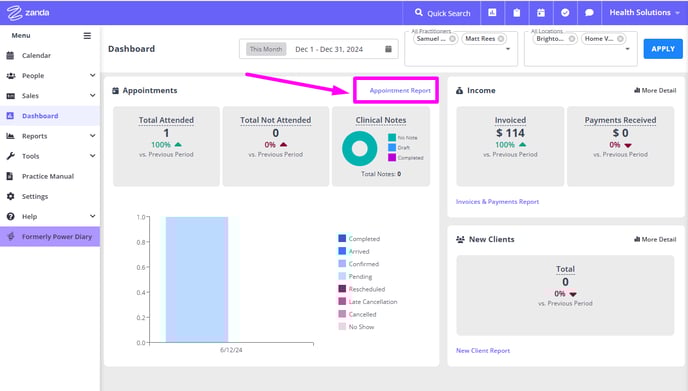This screenshot has height=391, width=688.
Task: Open the All Practitioners dropdown arrow
Action: pos(508,49)
